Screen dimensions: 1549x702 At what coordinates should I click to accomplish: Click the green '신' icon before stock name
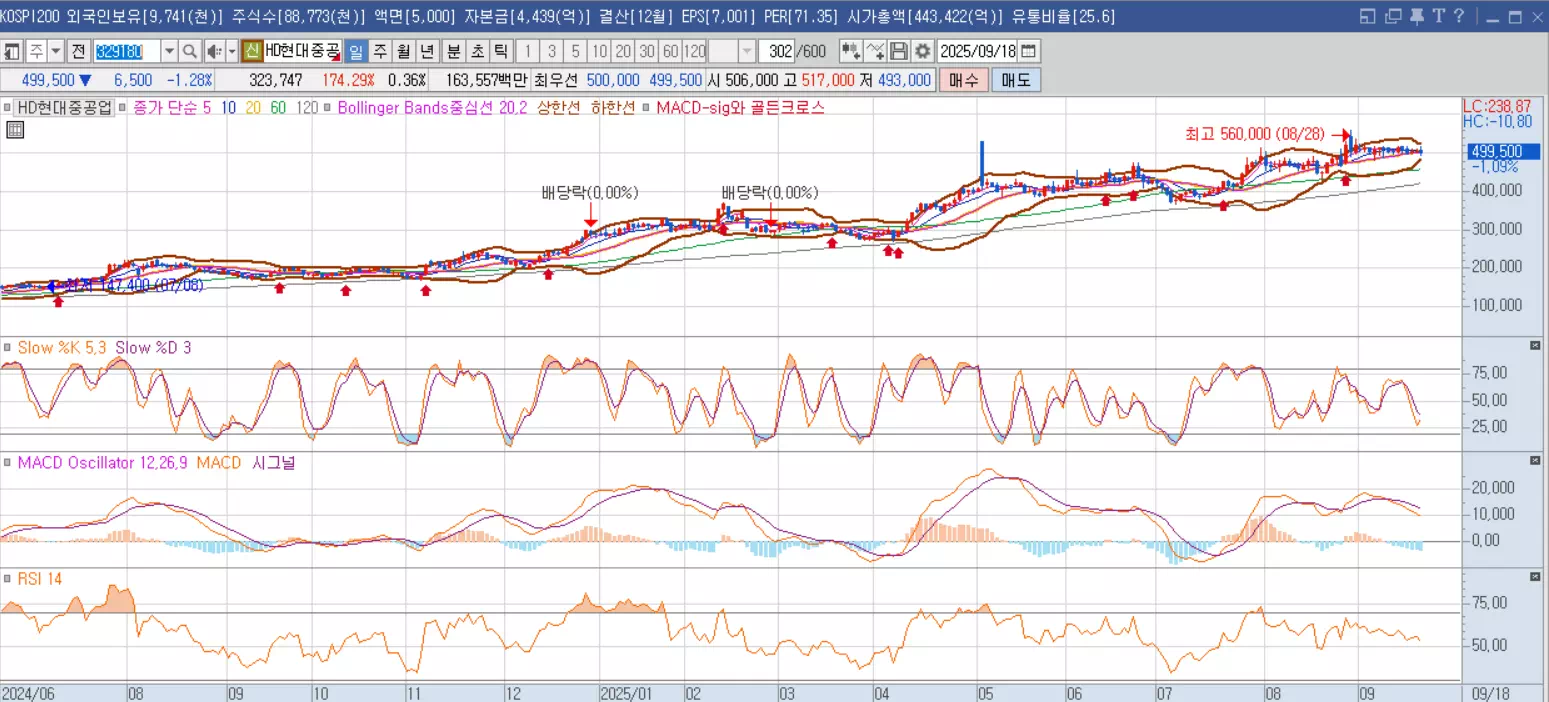point(252,51)
